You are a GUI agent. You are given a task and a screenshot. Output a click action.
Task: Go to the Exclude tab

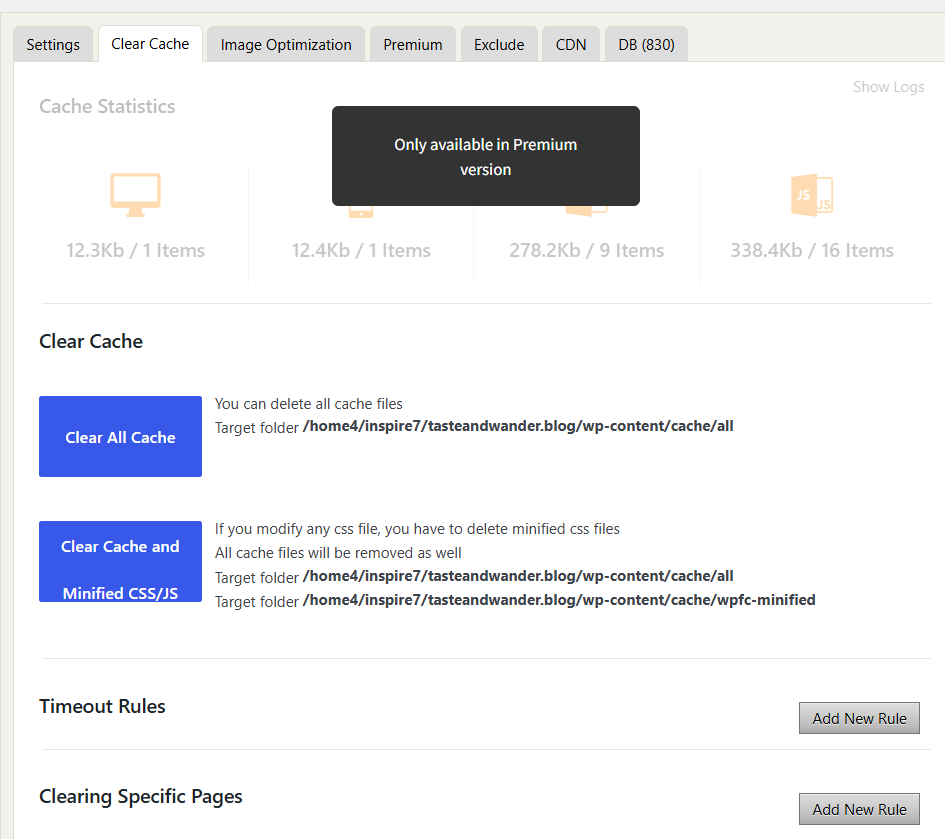click(499, 45)
